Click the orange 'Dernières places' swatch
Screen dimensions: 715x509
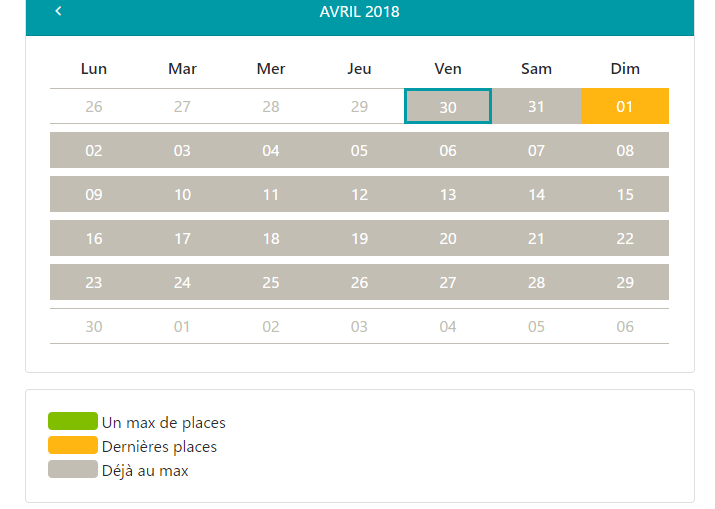[x=73, y=445]
